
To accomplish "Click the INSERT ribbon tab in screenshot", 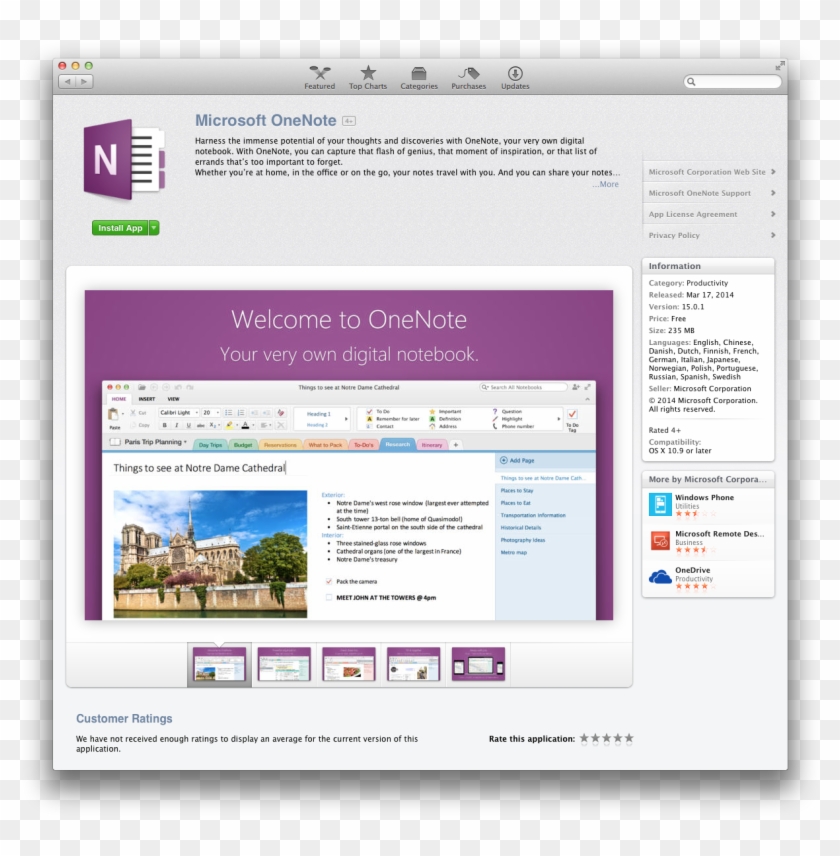I will pyautogui.click(x=147, y=399).
